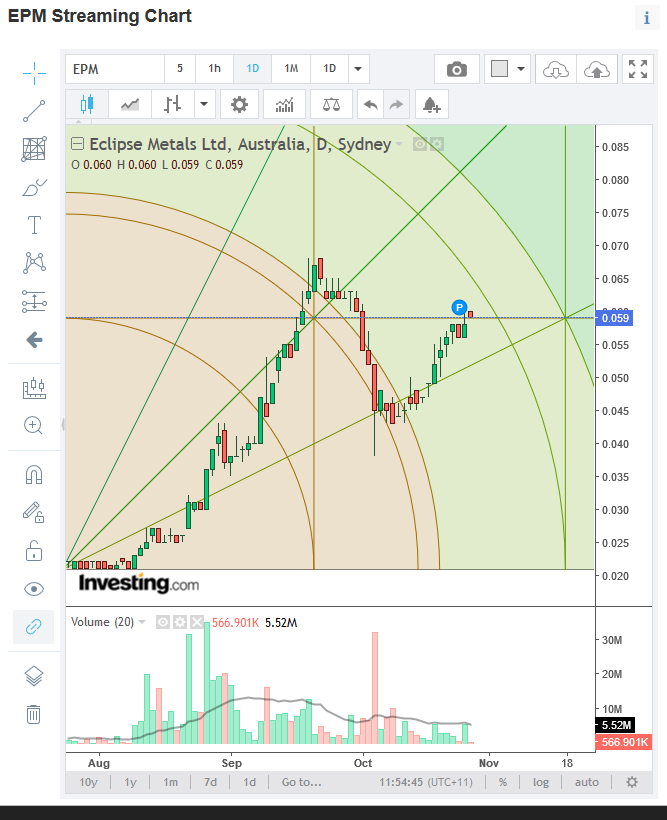Remove the Volume indicator
Viewport: 667px width, 820px height.
click(197, 622)
